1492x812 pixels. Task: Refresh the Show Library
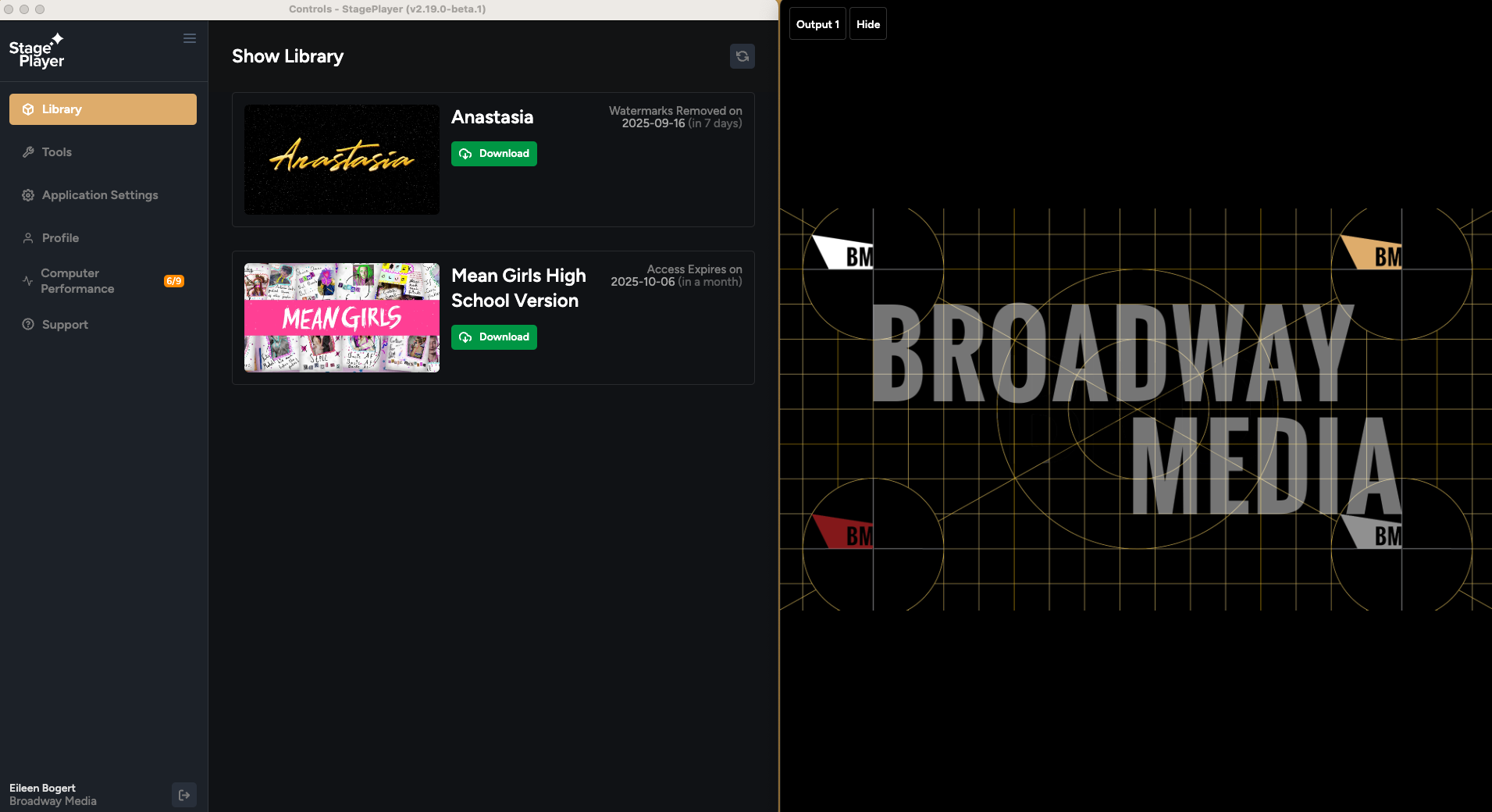[x=742, y=56]
